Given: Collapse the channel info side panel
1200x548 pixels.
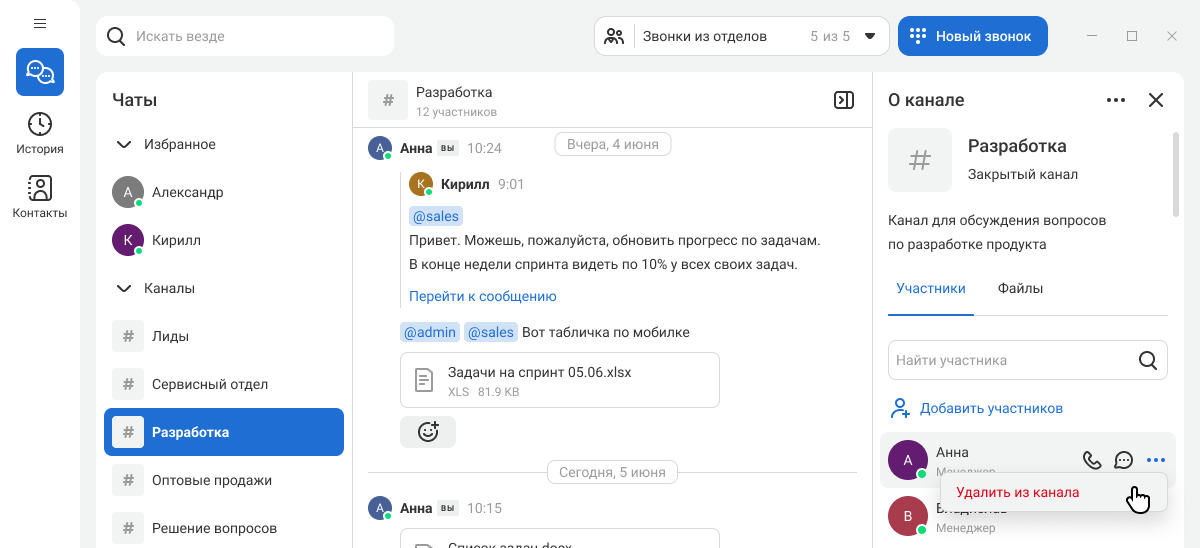Looking at the screenshot, I should pyautogui.click(x=844, y=100).
